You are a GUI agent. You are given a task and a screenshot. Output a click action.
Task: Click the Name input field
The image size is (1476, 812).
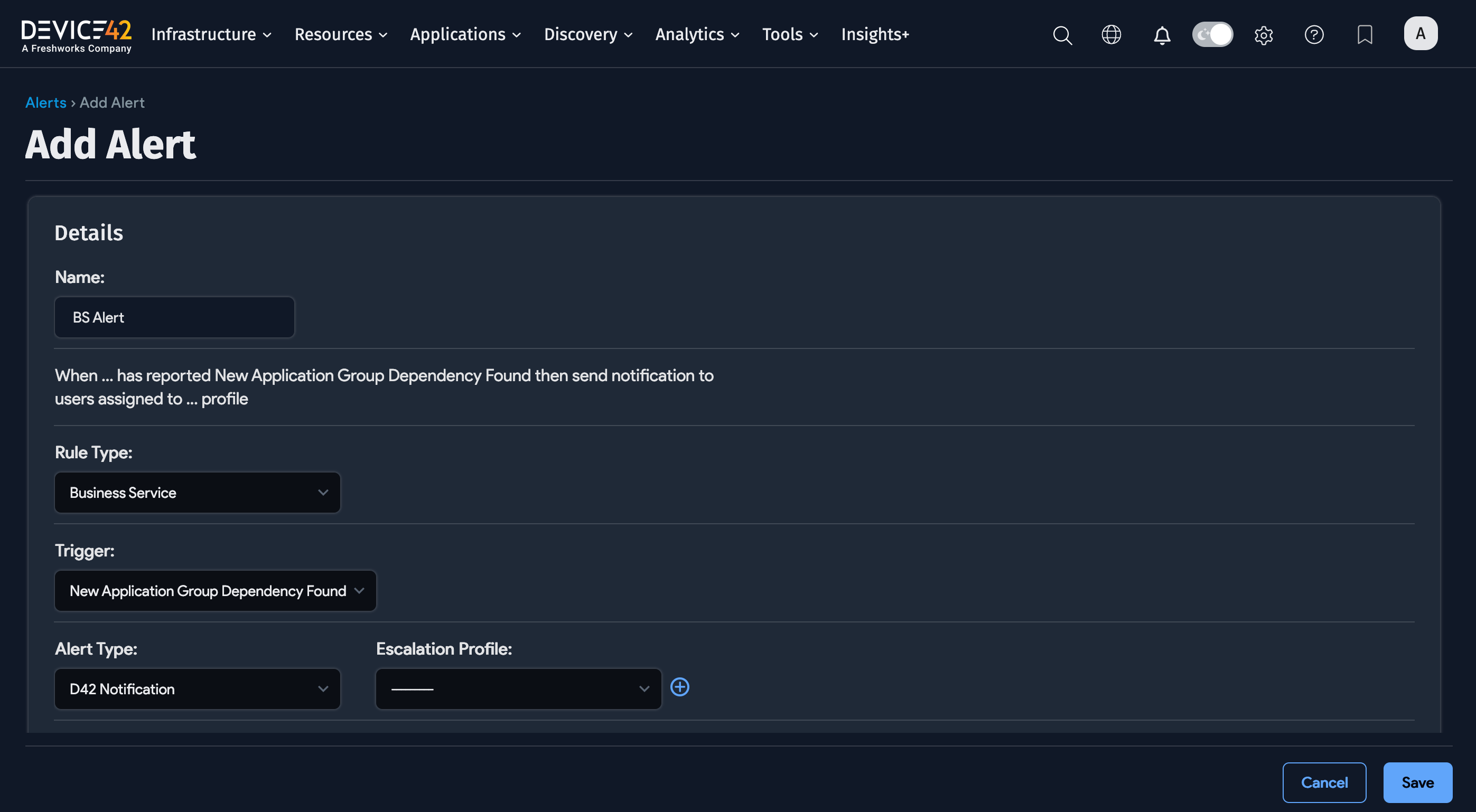[x=174, y=317]
